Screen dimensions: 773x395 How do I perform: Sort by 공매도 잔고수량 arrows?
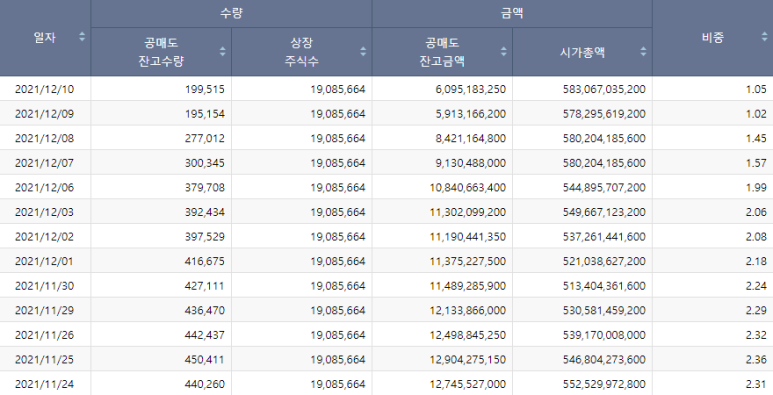pyautogui.click(x=222, y=51)
